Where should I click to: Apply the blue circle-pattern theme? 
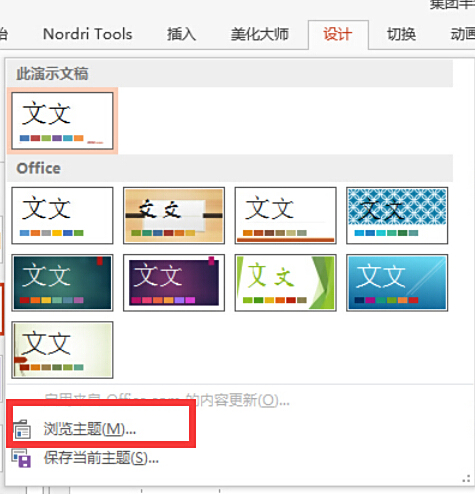click(x=397, y=215)
